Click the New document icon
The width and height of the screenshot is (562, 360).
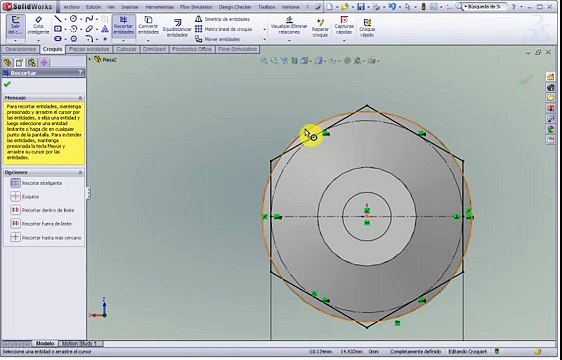[x=329, y=6]
